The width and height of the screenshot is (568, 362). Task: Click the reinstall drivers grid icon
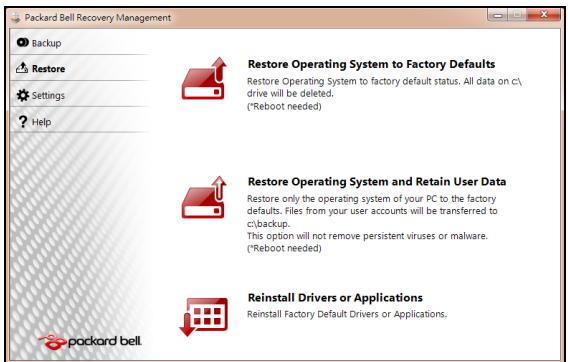(x=203, y=316)
